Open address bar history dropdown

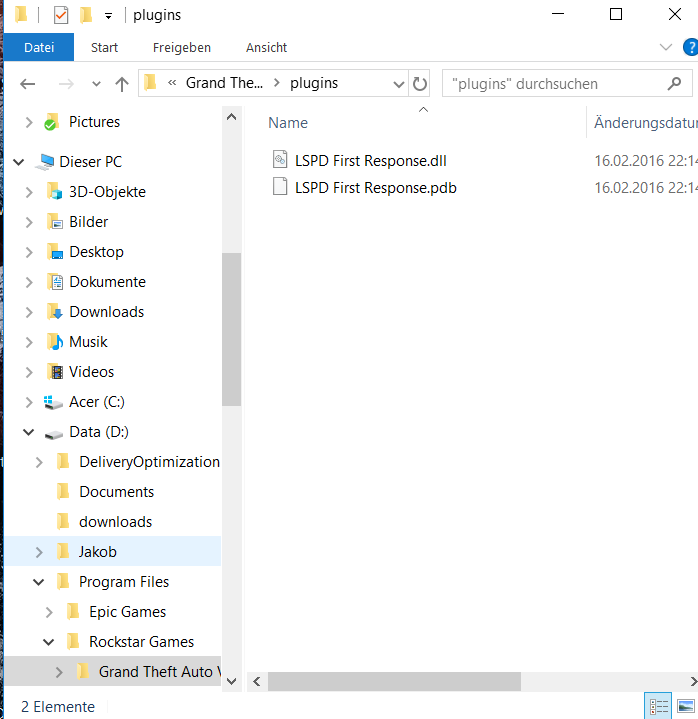tap(399, 84)
